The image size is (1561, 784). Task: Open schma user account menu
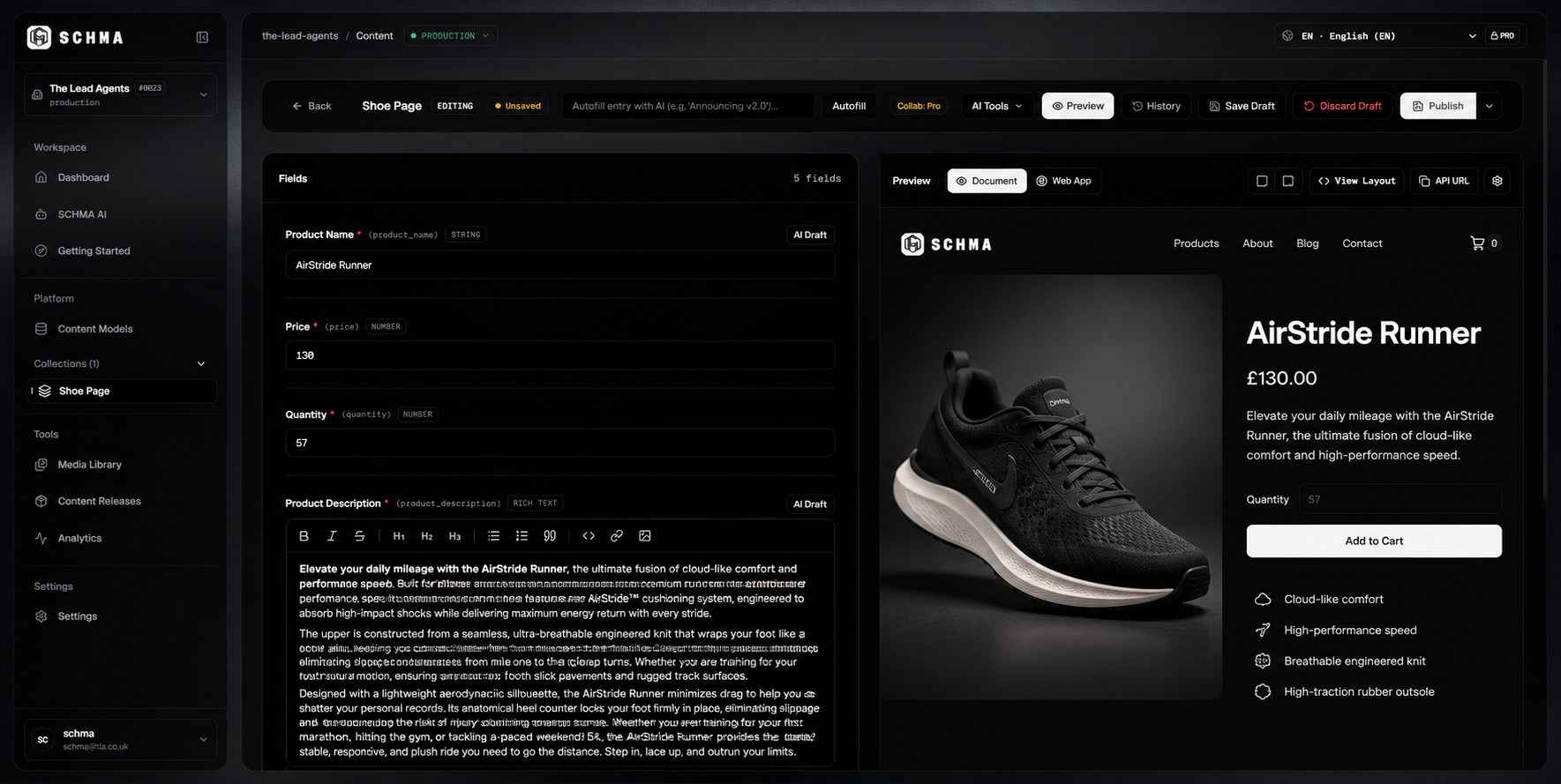point(120,740)
